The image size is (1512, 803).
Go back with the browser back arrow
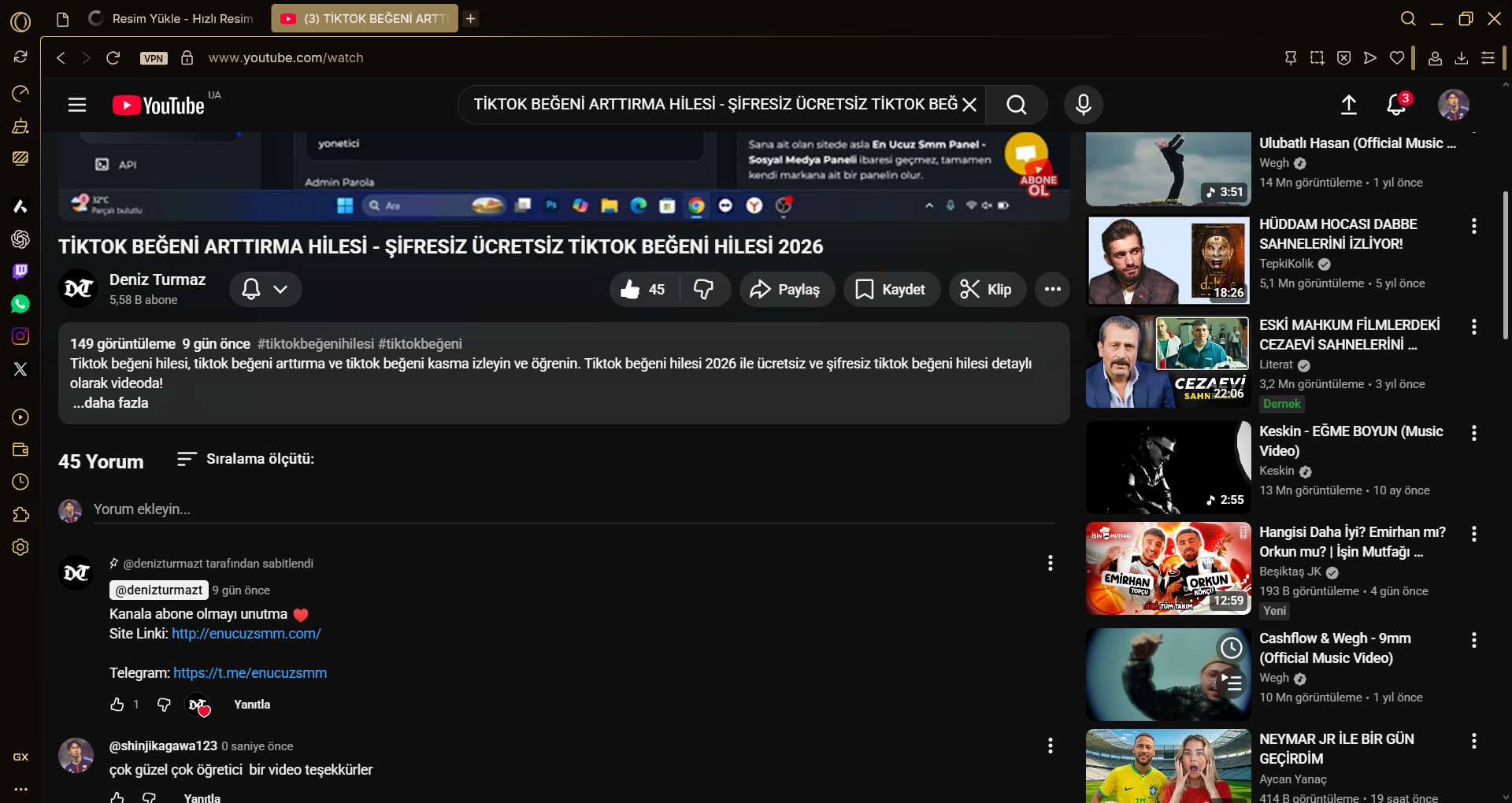(61, 57)
